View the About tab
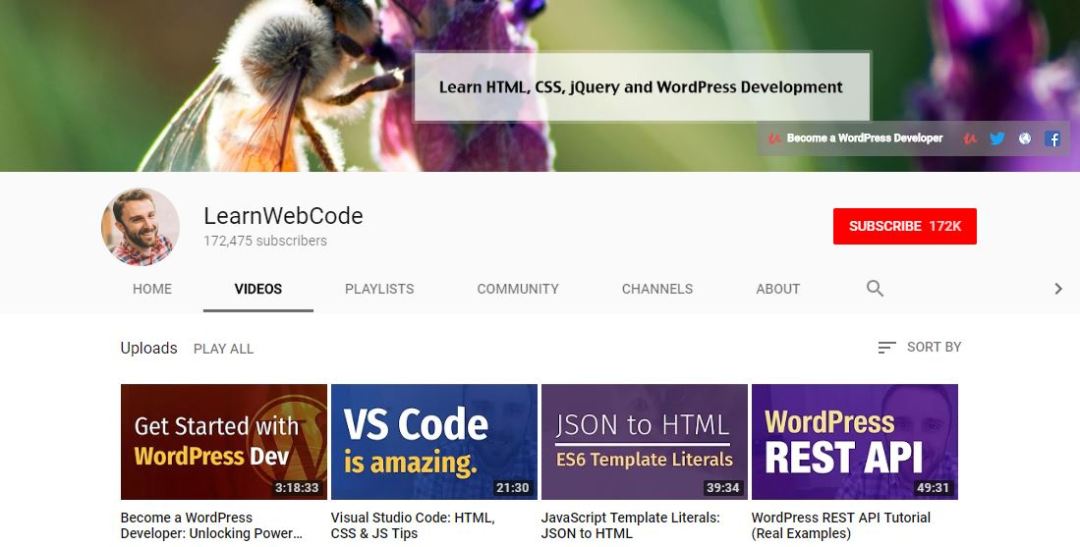 (778, 289)
